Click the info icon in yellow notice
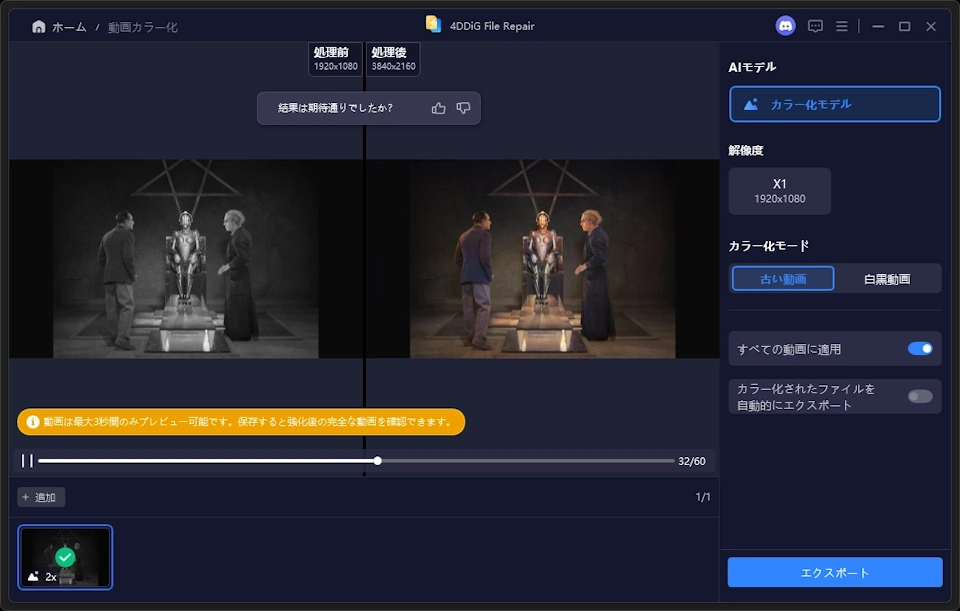Screen dimensions: 960x611 click(x=32, y=422)
